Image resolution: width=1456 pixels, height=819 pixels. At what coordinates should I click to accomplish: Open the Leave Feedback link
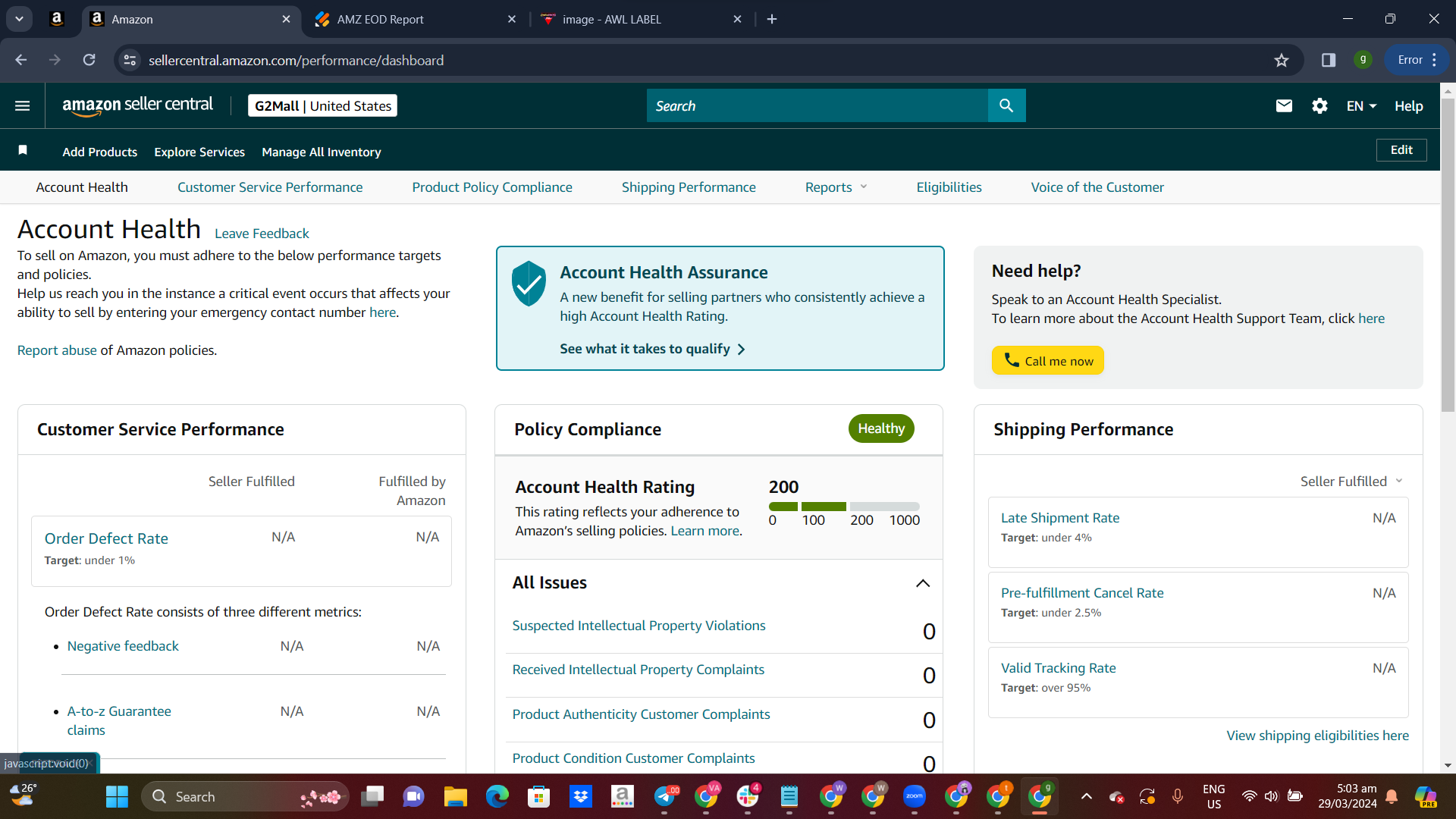point(262,234)
